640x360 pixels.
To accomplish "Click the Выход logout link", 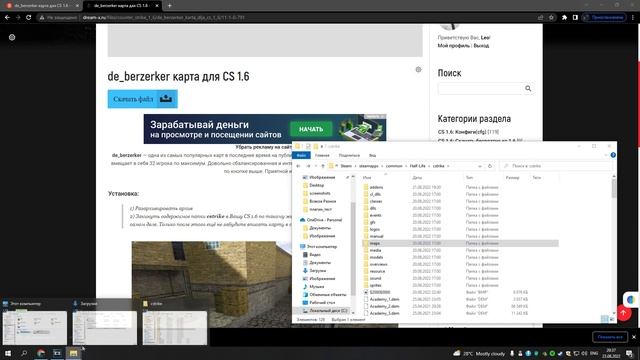I will 481,46.
